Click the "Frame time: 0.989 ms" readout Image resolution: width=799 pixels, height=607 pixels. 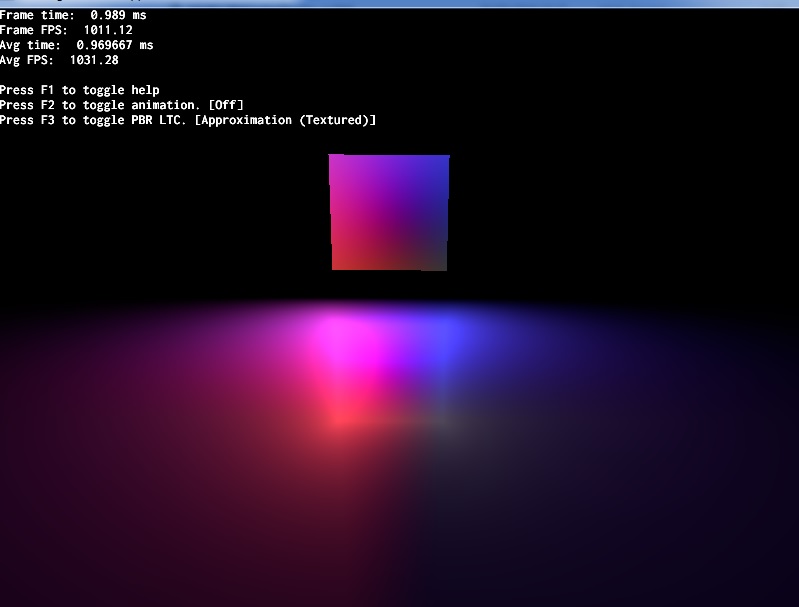pos(73,15)
